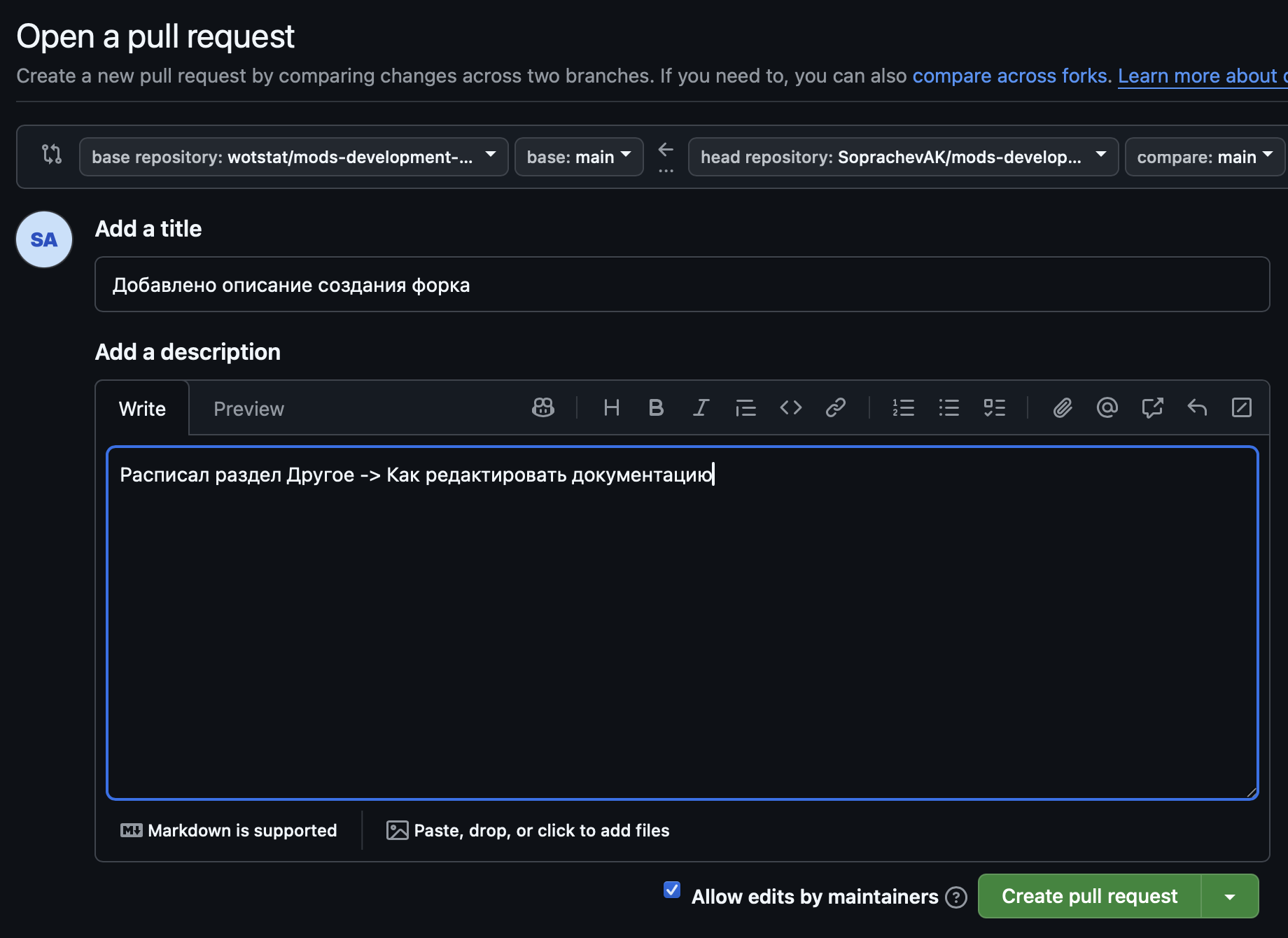This screenshot has height=938, width=1288.
Task: Open the compare: main branch dropdown
Action: point(1204,157)
